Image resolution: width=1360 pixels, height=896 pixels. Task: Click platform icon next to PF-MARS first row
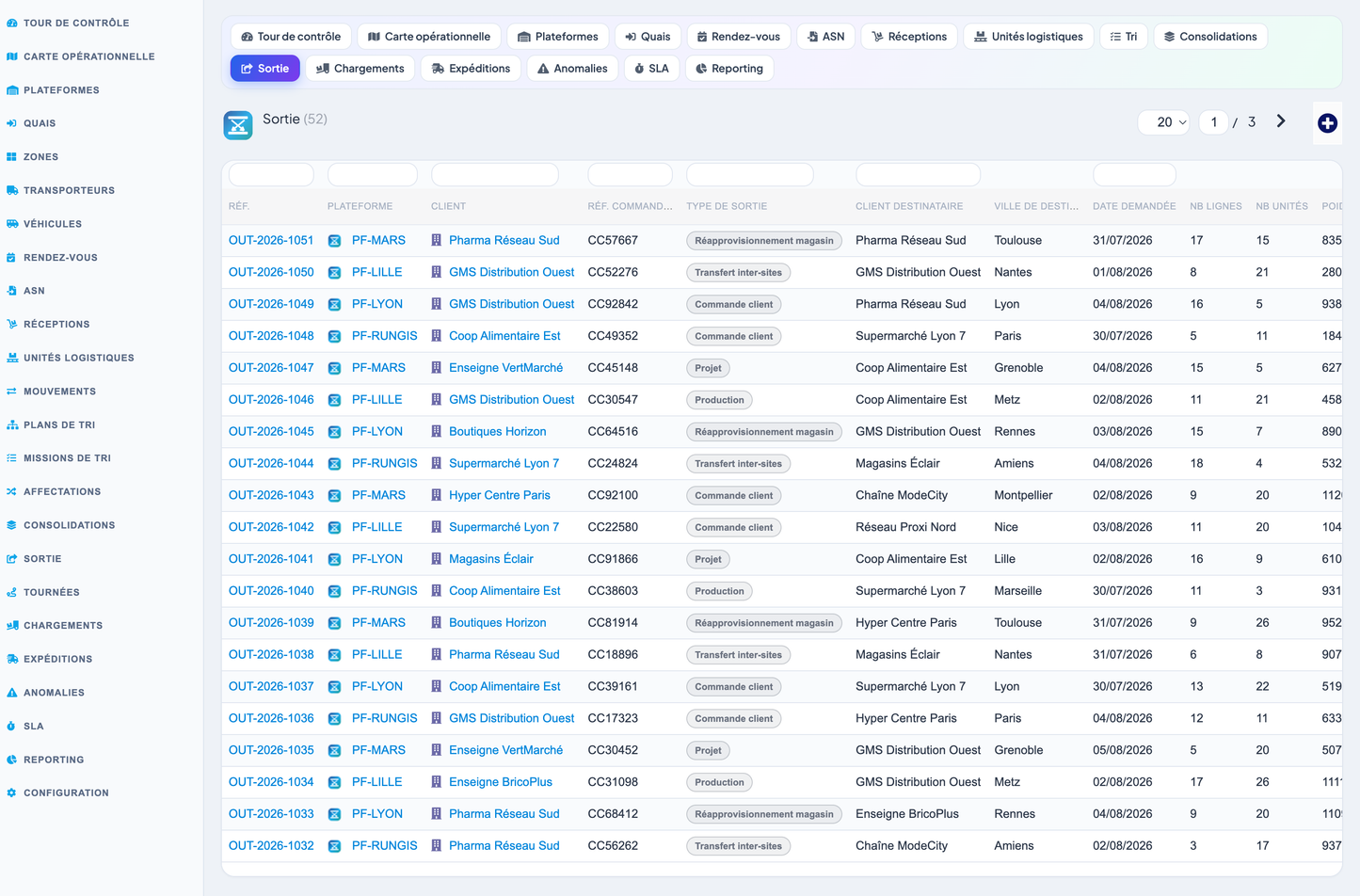[x=334, y=241]
